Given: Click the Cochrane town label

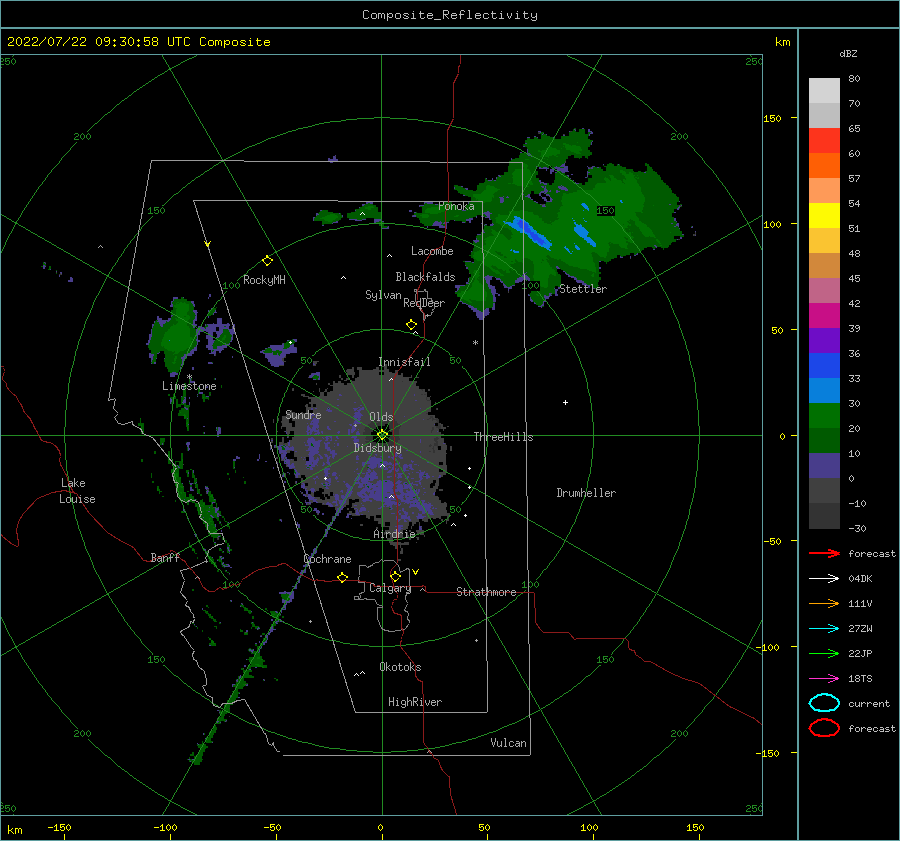Looking at the screenshot, I should click(327, 559).
